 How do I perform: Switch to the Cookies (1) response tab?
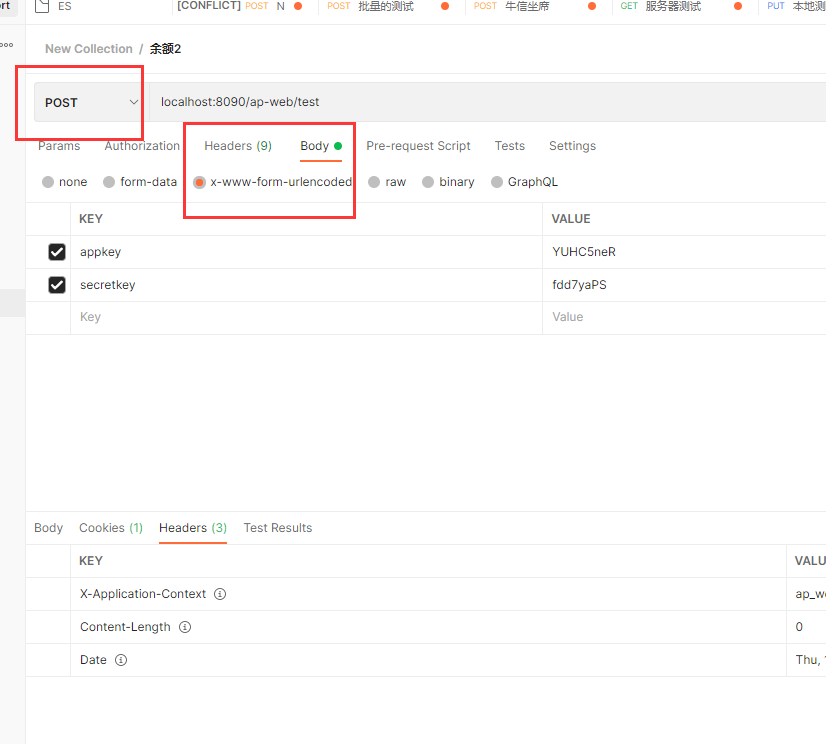(110, 528)
